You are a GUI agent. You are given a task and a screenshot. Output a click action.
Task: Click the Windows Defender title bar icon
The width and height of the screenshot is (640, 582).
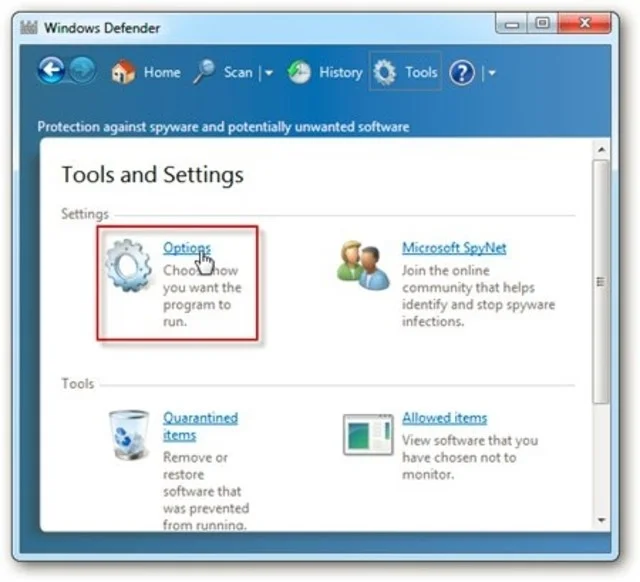coord(29,28)
